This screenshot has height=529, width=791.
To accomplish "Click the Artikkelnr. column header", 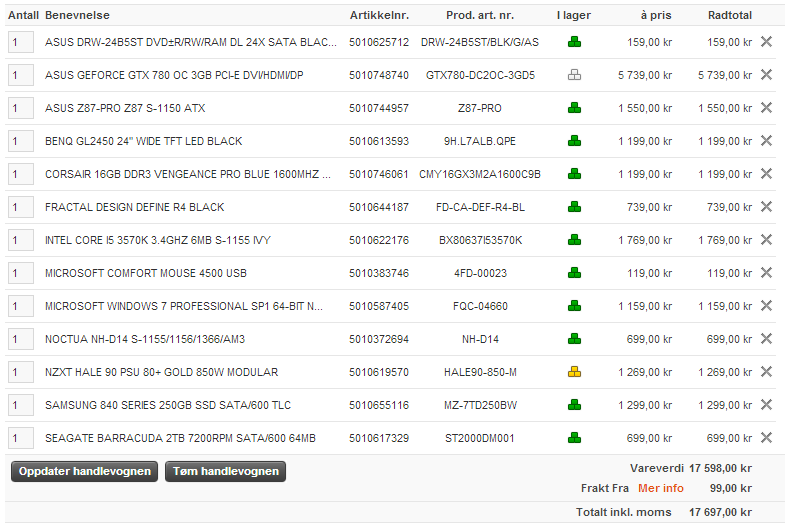I will (379, 15).
